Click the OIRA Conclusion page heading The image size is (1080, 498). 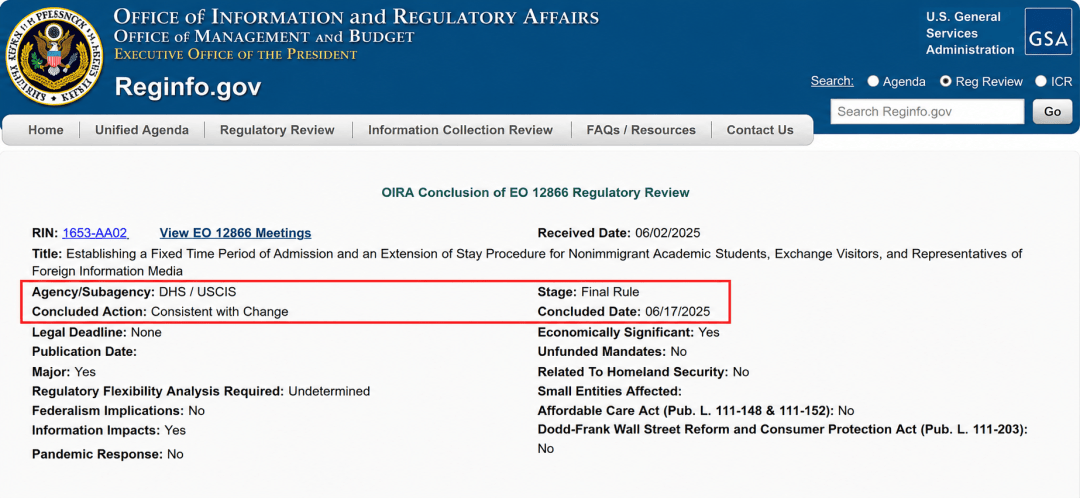click(536, 193)
